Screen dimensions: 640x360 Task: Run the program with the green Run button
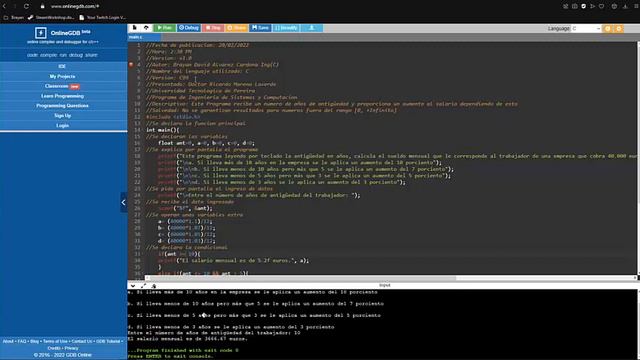(x=164, y=28)
